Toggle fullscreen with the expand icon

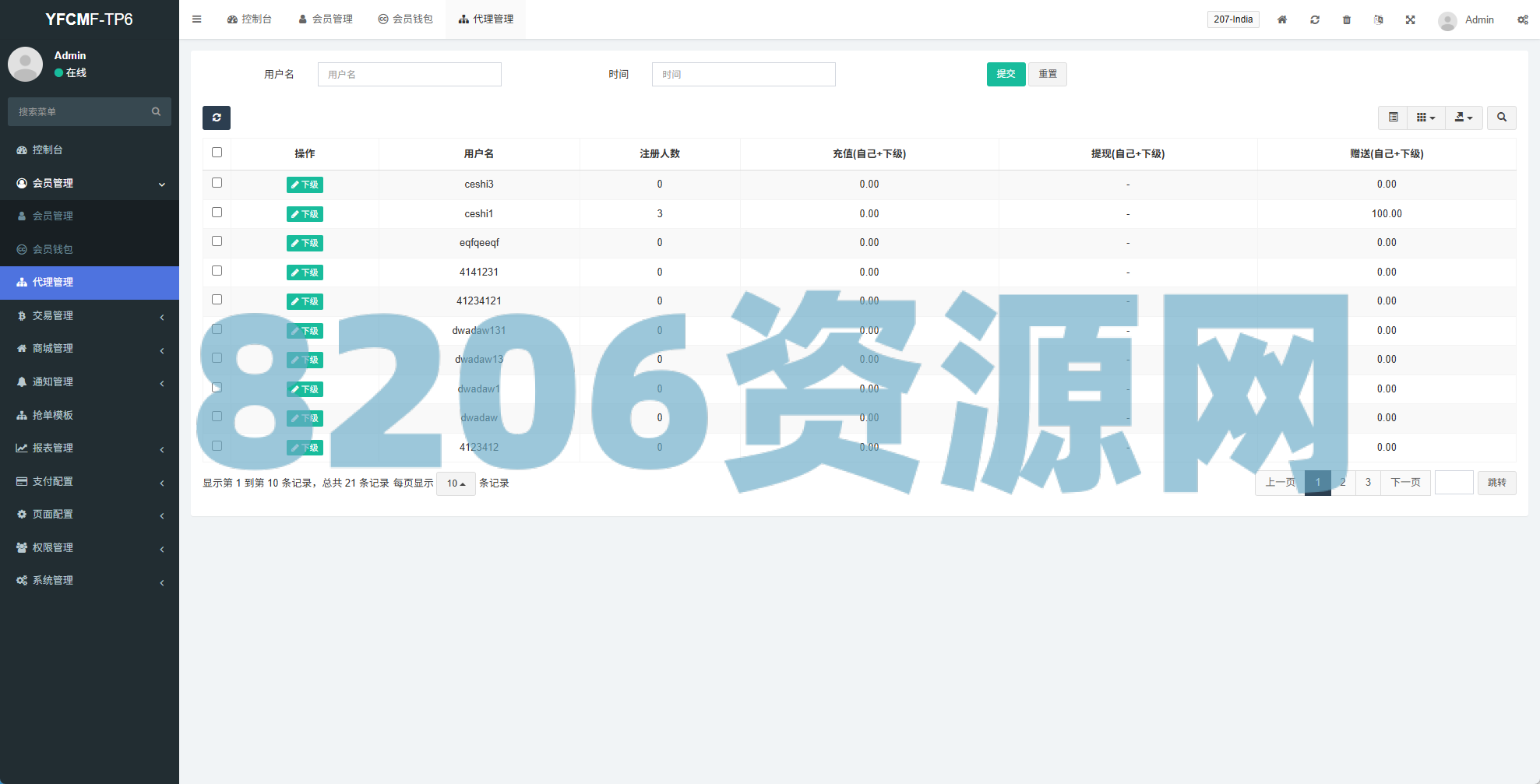pyautogui.click(x=1410, y=19)
